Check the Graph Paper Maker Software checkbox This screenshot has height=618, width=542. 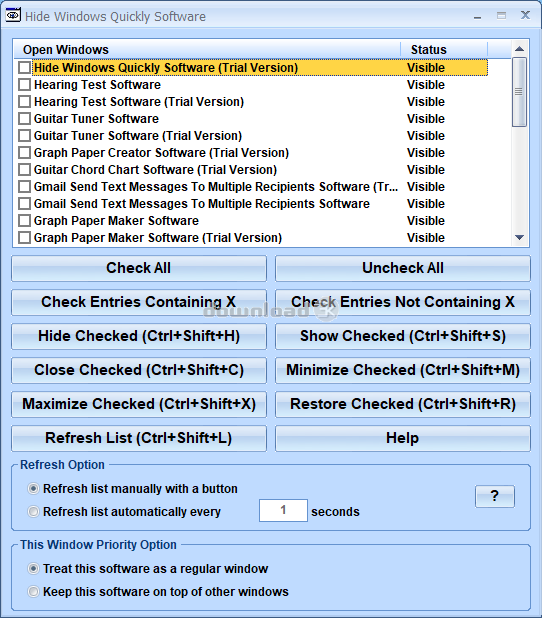tap(24, 221)
